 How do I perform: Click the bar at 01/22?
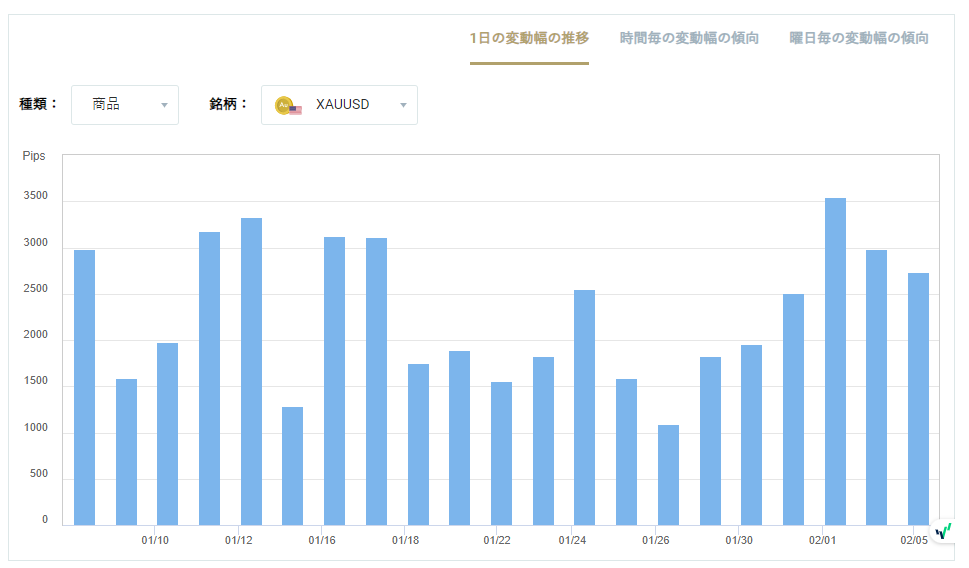pos(502,454)
